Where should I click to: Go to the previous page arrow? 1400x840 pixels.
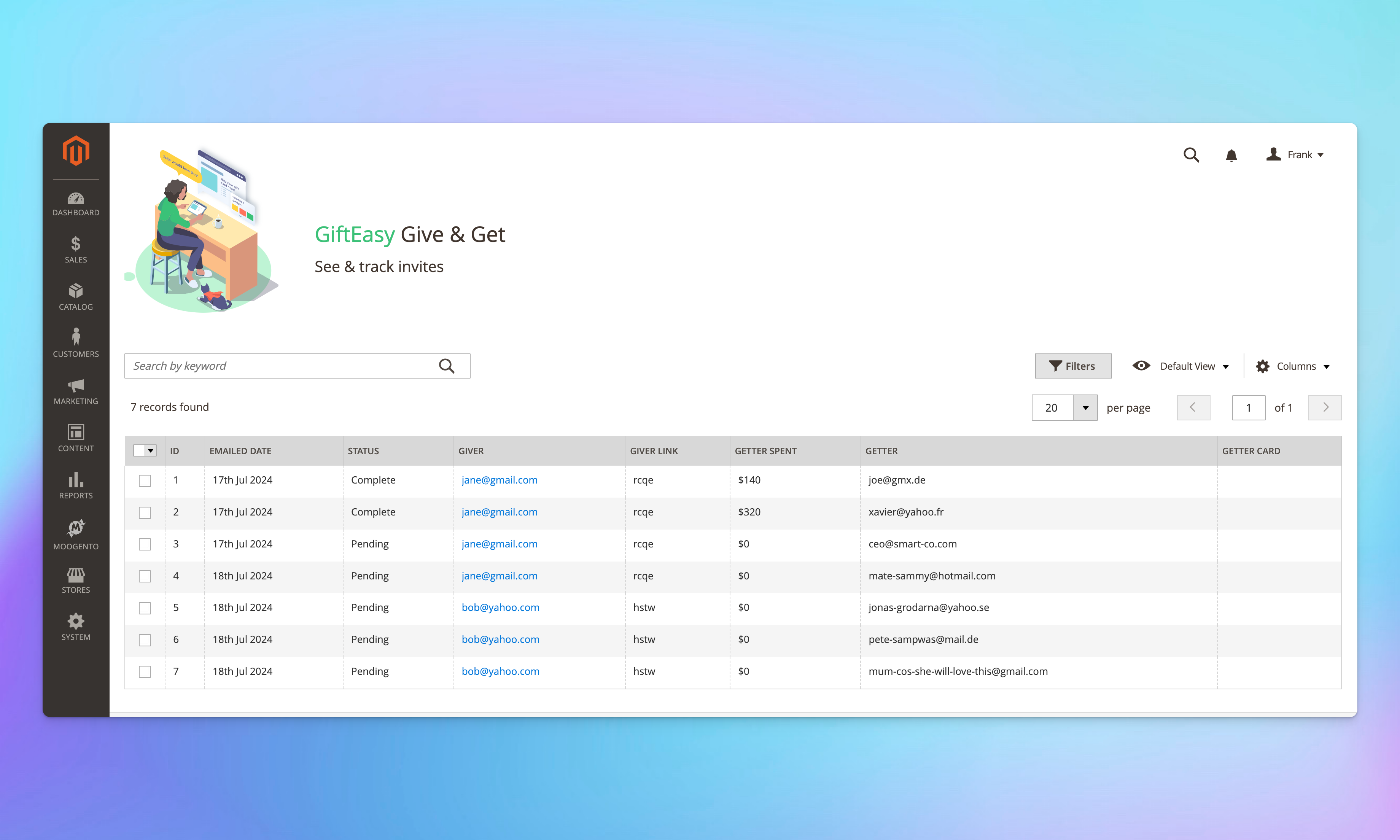[x=1193, y=407]
